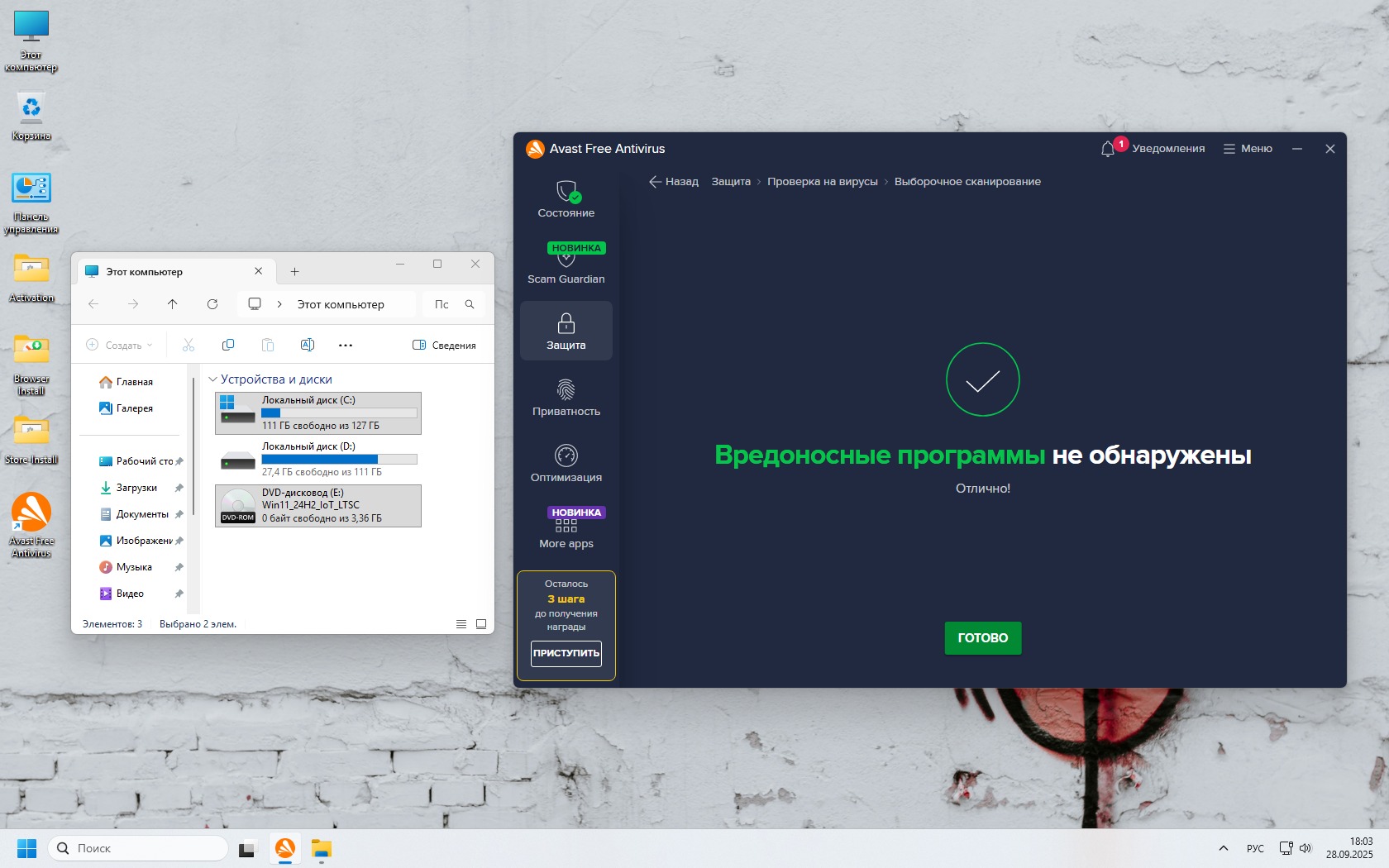Click File Explorer icon on the taskbar
This screenshot has height=868, width=1389.
(322, 848)
